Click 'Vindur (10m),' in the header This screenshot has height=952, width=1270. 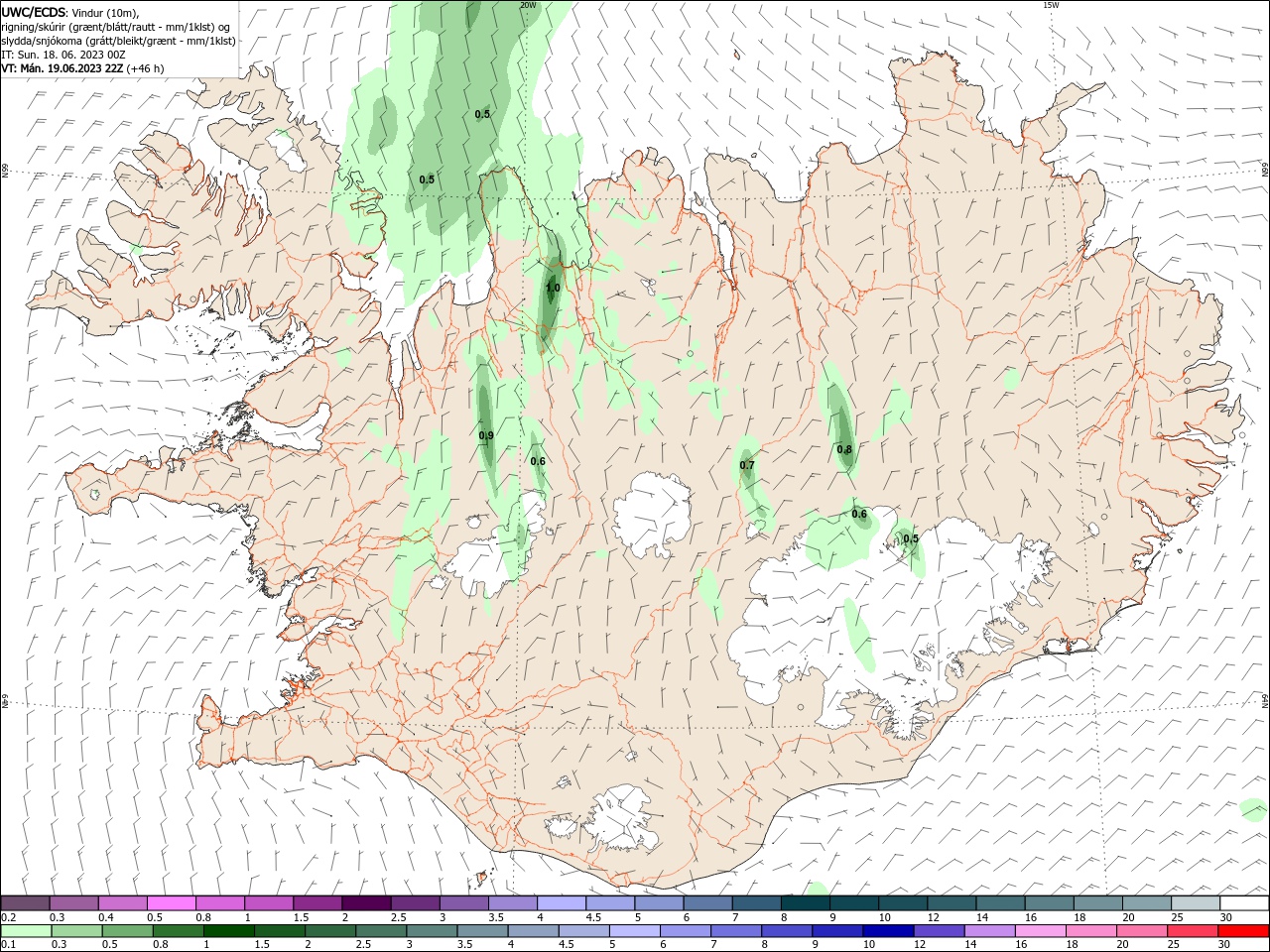(x=106, y=12)
